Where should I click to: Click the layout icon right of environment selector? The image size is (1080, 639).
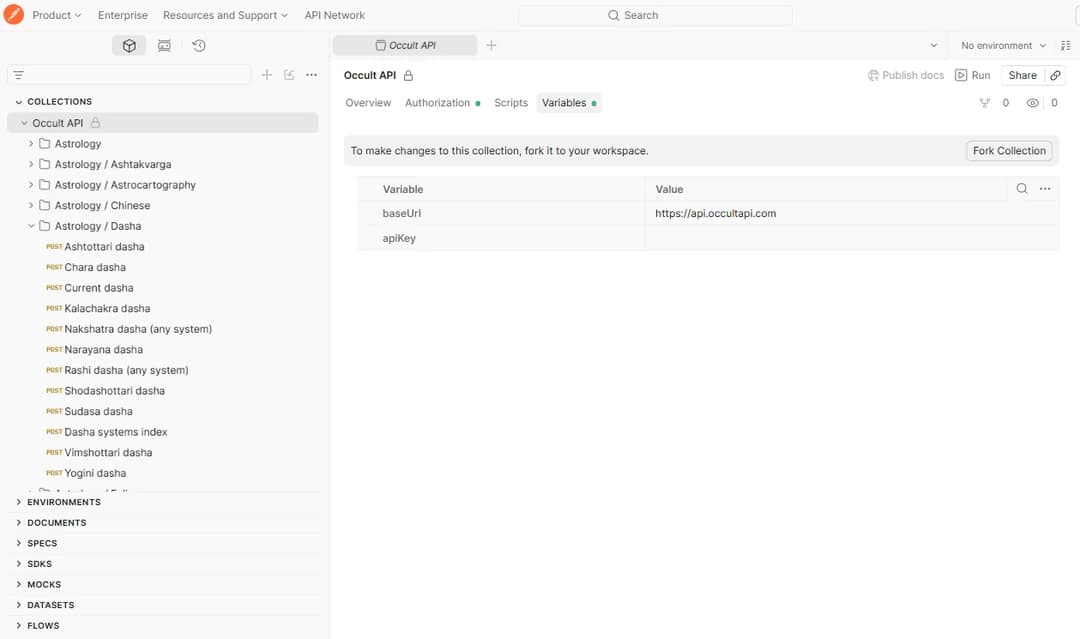tap(1066, 45)
